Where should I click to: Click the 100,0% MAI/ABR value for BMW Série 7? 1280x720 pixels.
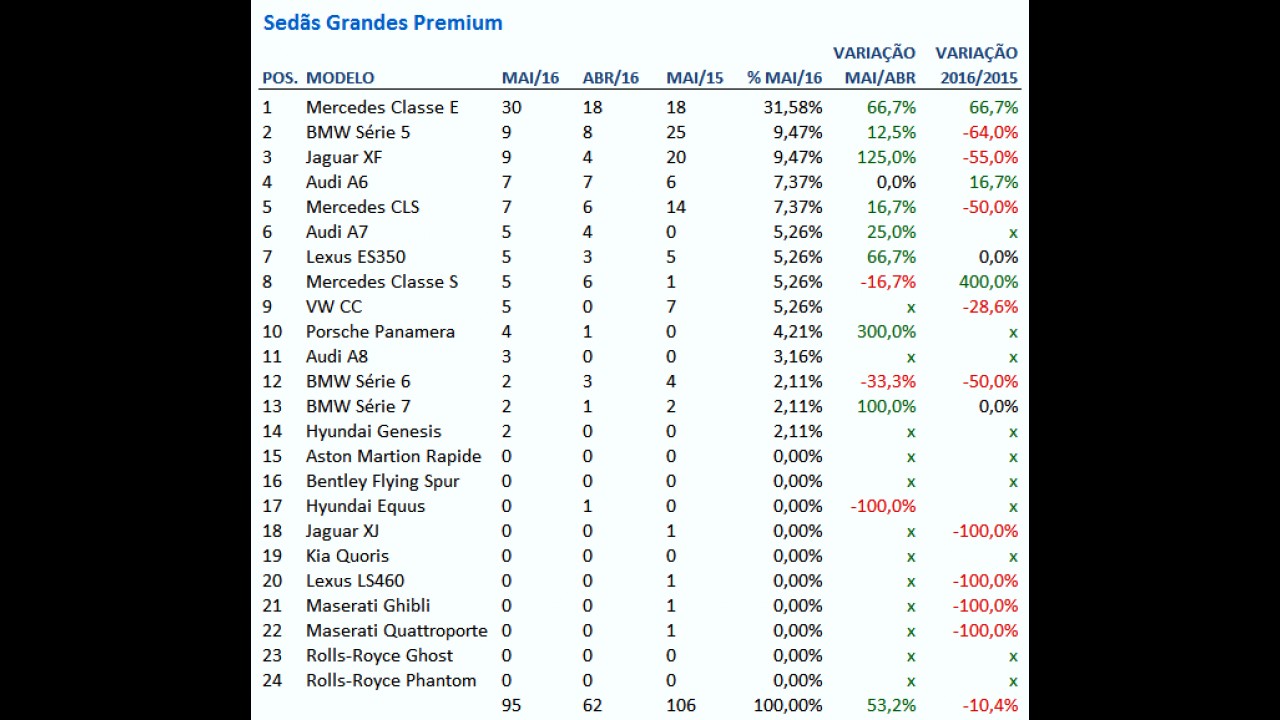(x=886, y=407)
